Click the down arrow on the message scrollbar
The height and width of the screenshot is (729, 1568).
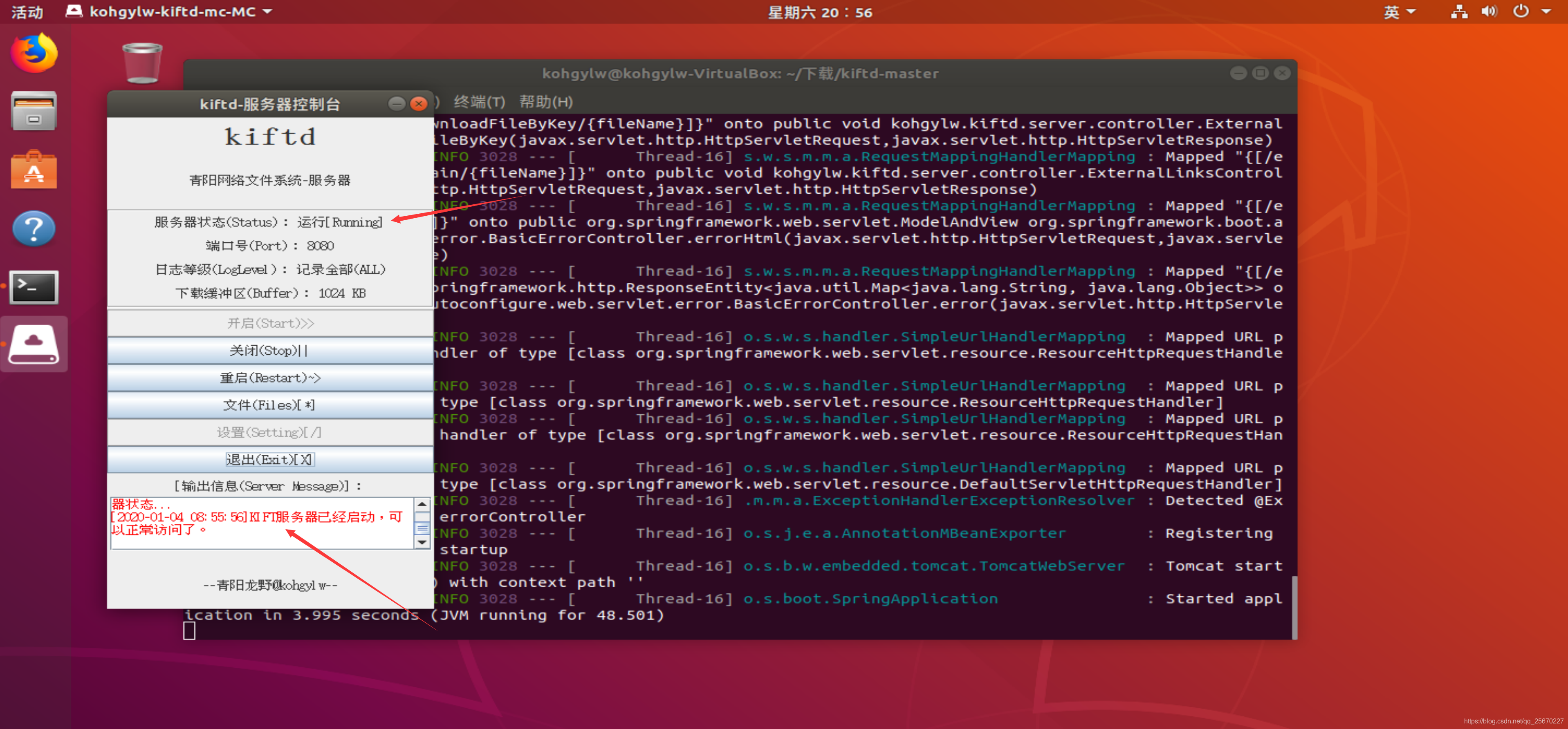(422, 542)
